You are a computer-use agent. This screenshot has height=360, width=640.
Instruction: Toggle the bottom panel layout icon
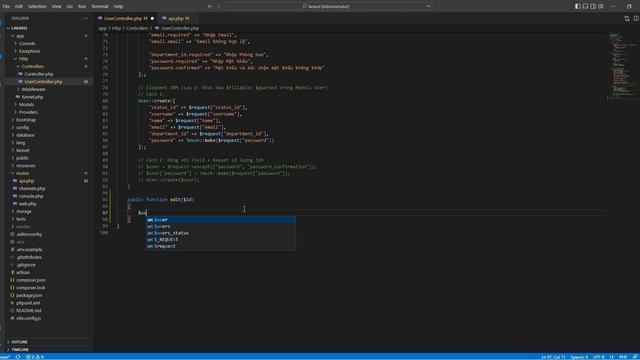[x=585, y=7]
